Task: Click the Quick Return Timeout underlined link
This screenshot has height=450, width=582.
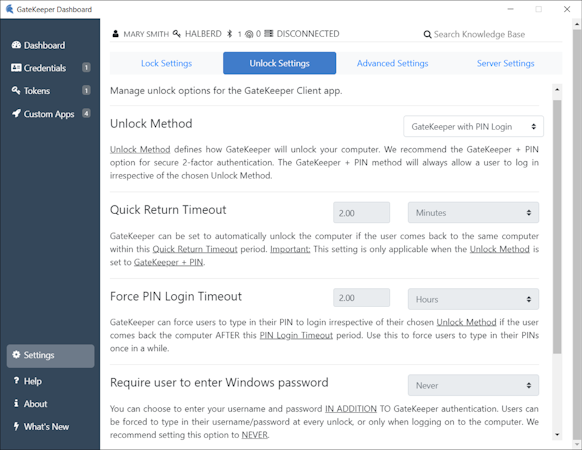Action: (195, 249)
